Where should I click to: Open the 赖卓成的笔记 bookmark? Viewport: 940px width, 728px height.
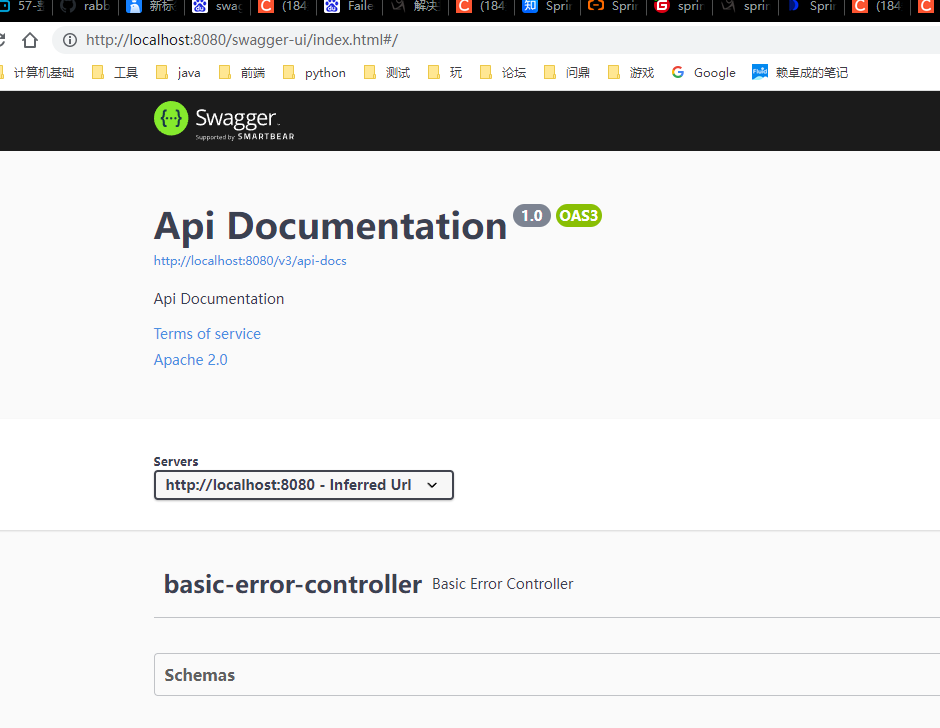tap(800, 73)
